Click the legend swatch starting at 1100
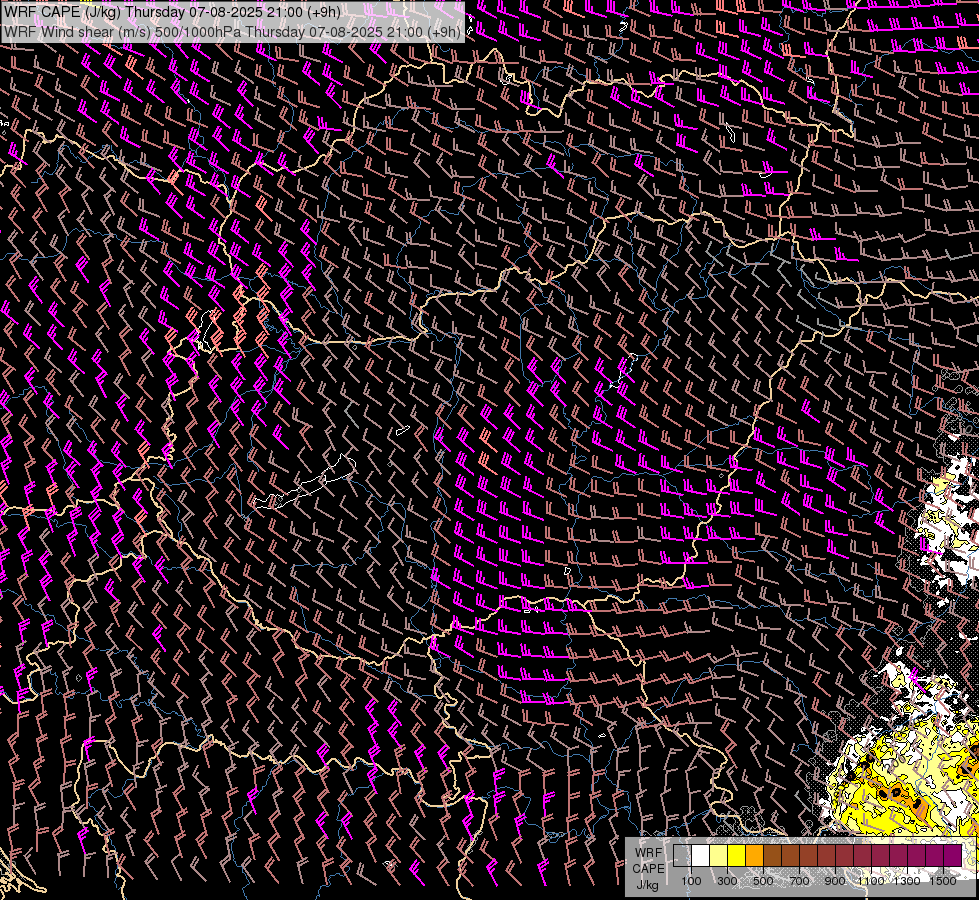 880,856
